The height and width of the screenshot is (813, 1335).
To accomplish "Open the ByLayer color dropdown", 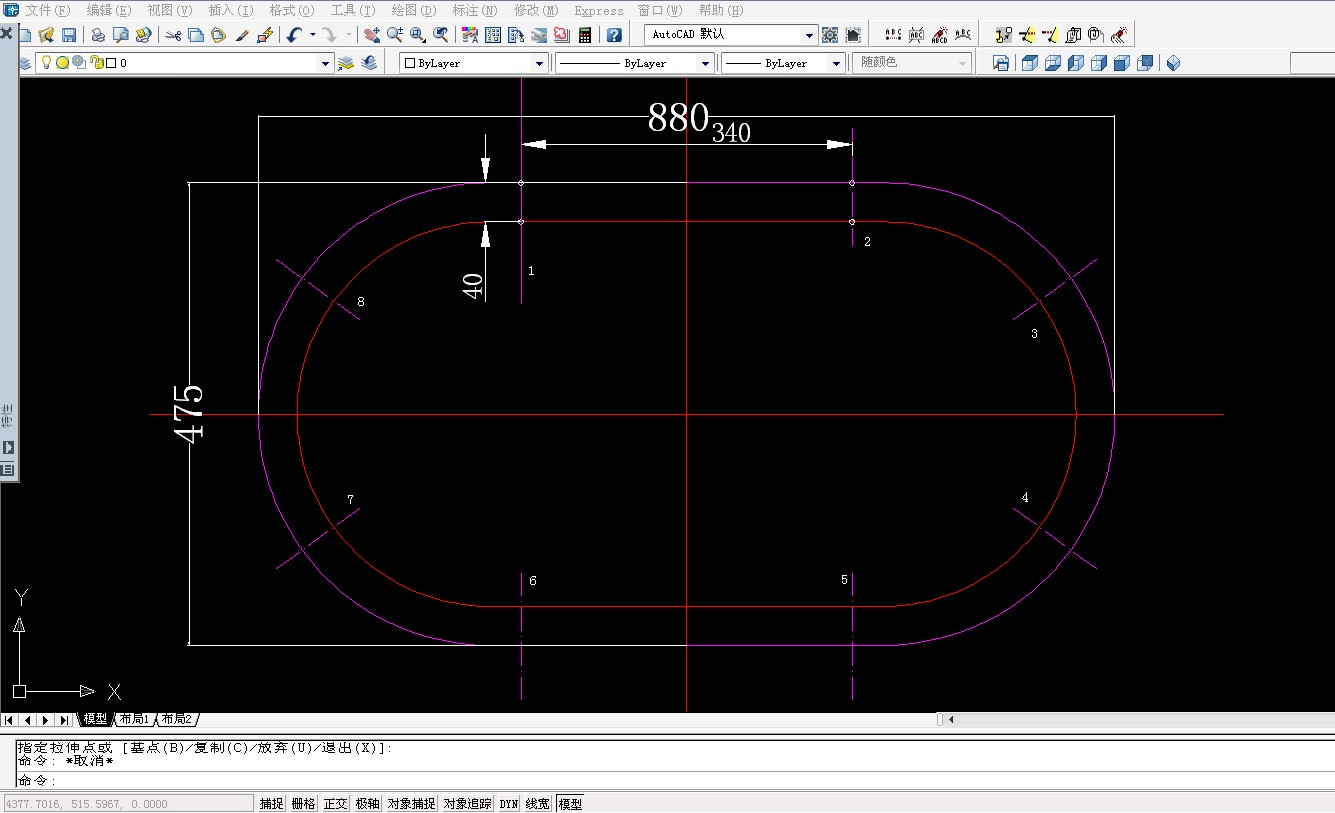I will click(x=539, y=63).
